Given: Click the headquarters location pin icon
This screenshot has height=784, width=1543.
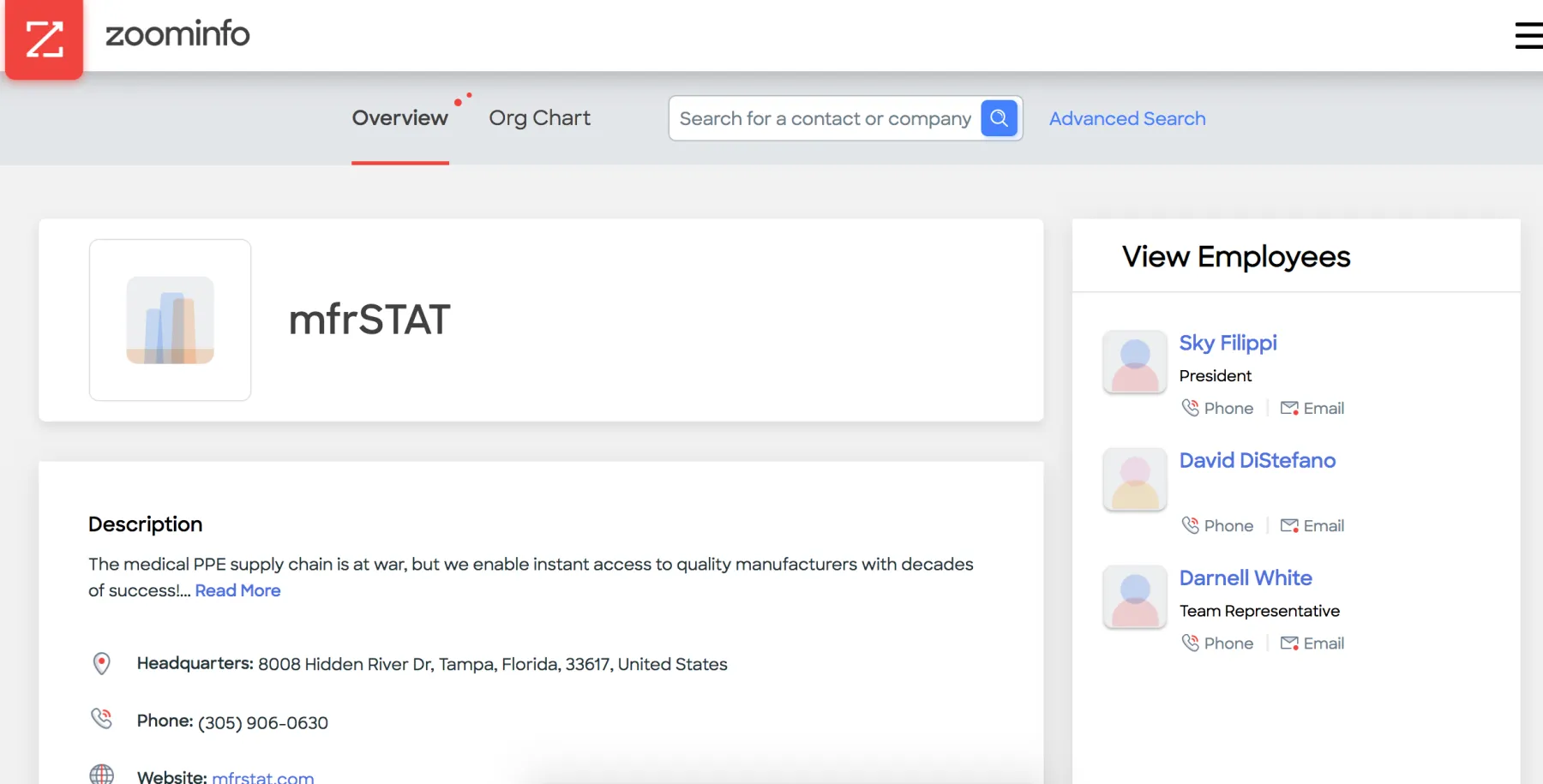Looking at the screenshot, I should 101,663.
